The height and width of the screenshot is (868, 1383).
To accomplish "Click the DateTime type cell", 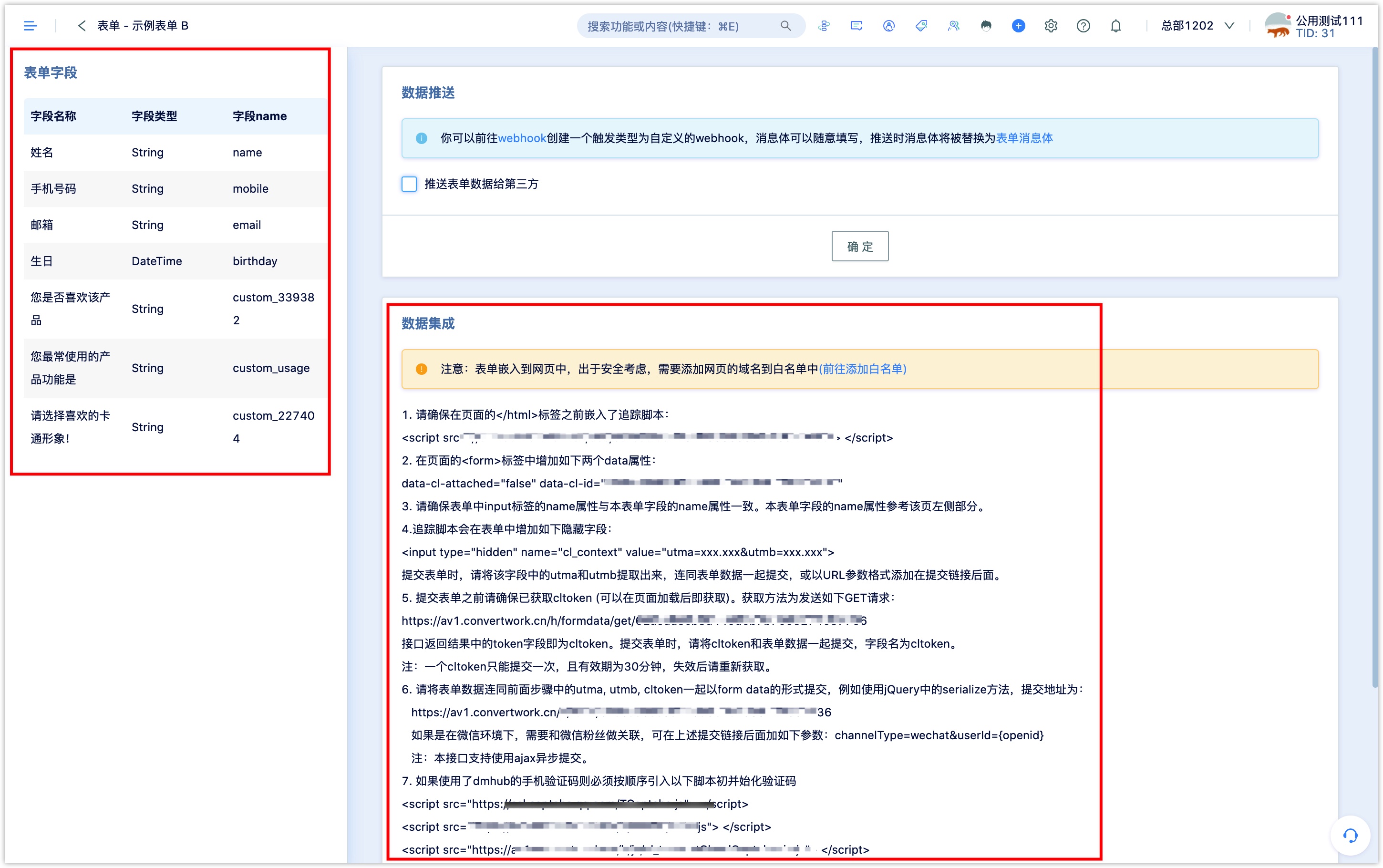I will click(x=157, y=261).
